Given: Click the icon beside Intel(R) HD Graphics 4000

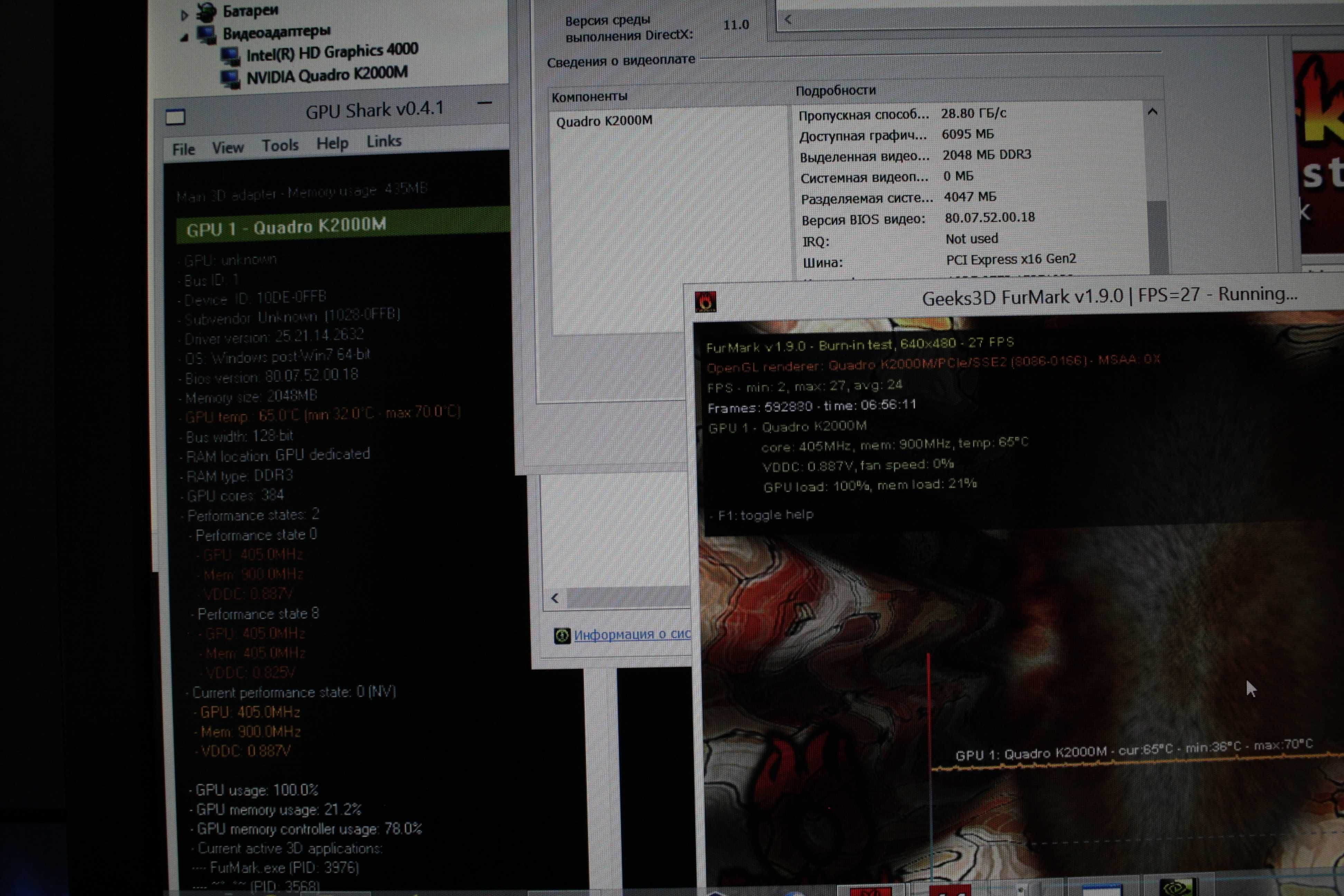Looking at the screenshot, I should (x=230, y=56).
